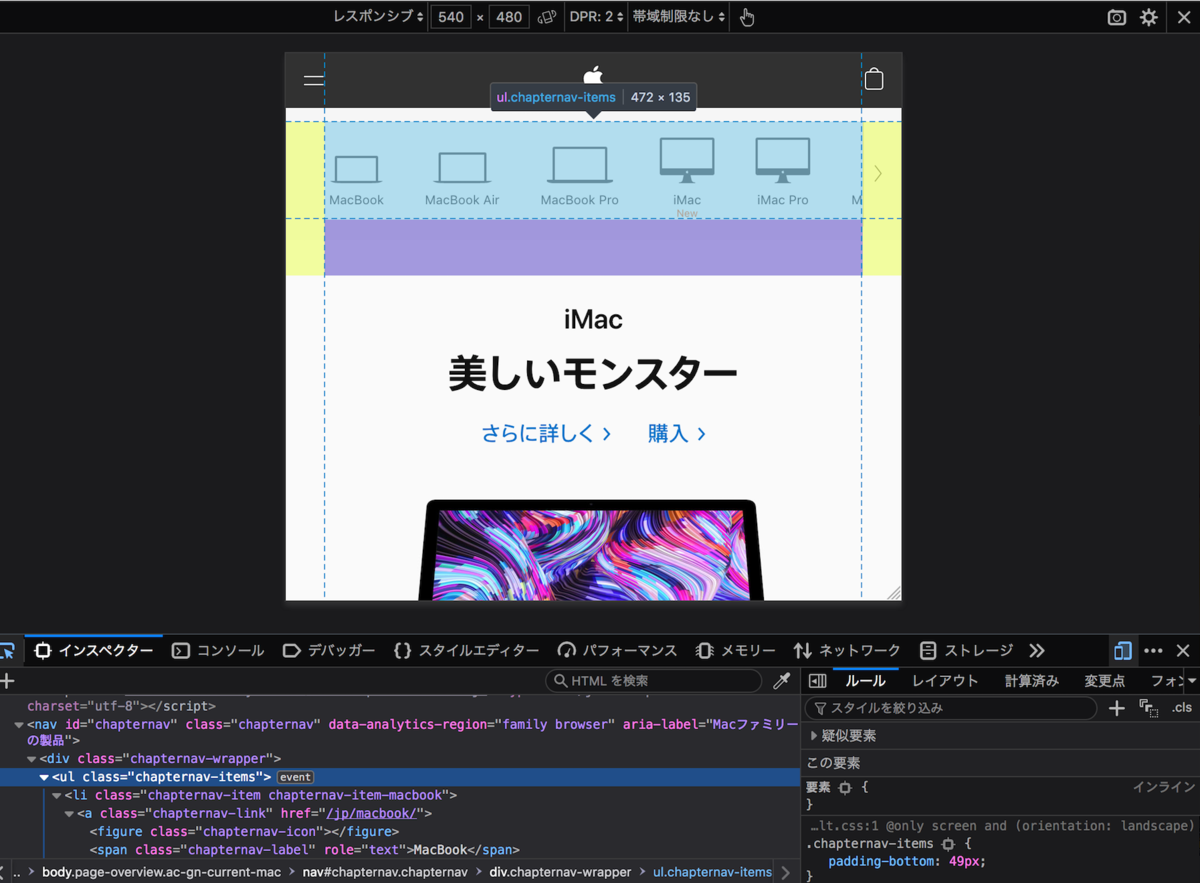Close the developer tools panel
Viewport: 1200px width, 883px height.
point(1183,650)
